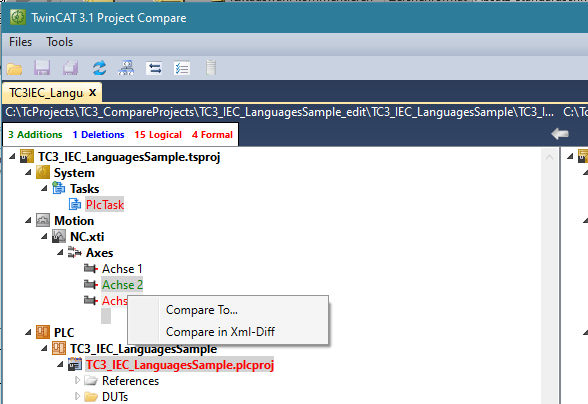Select the red TC3_IEC_LanguagesSample.plcproj item

click(x=180, y=365)
